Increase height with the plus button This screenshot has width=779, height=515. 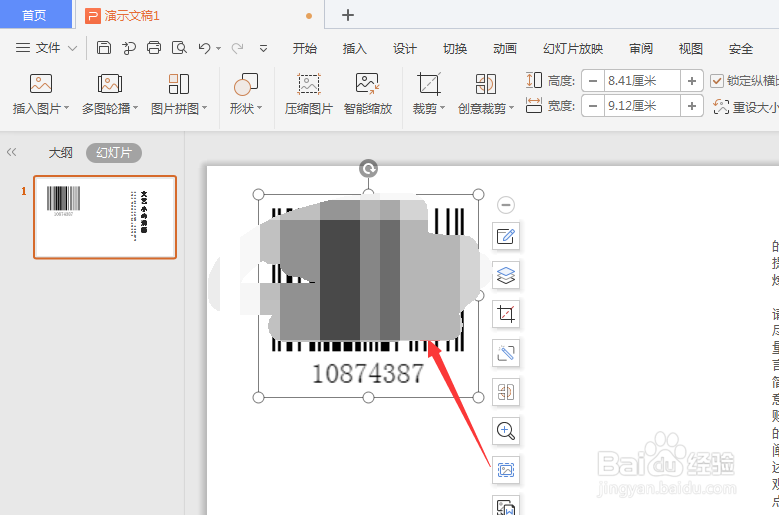[692, 80]
